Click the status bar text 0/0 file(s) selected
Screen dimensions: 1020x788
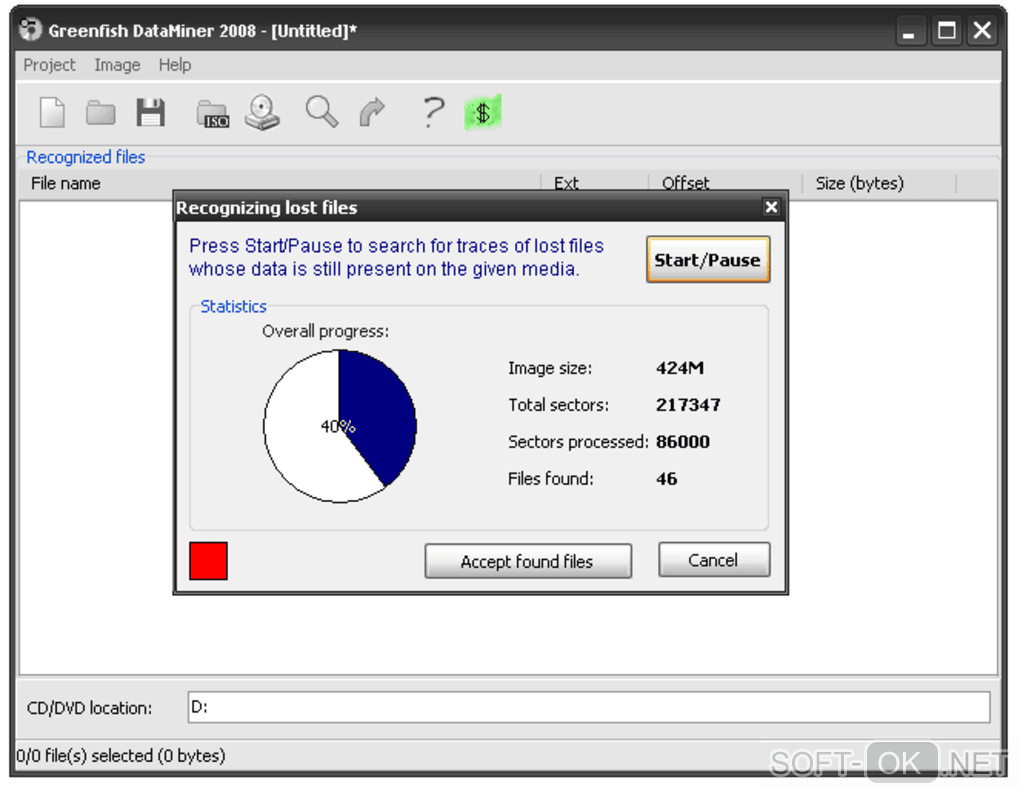(121, 755)
